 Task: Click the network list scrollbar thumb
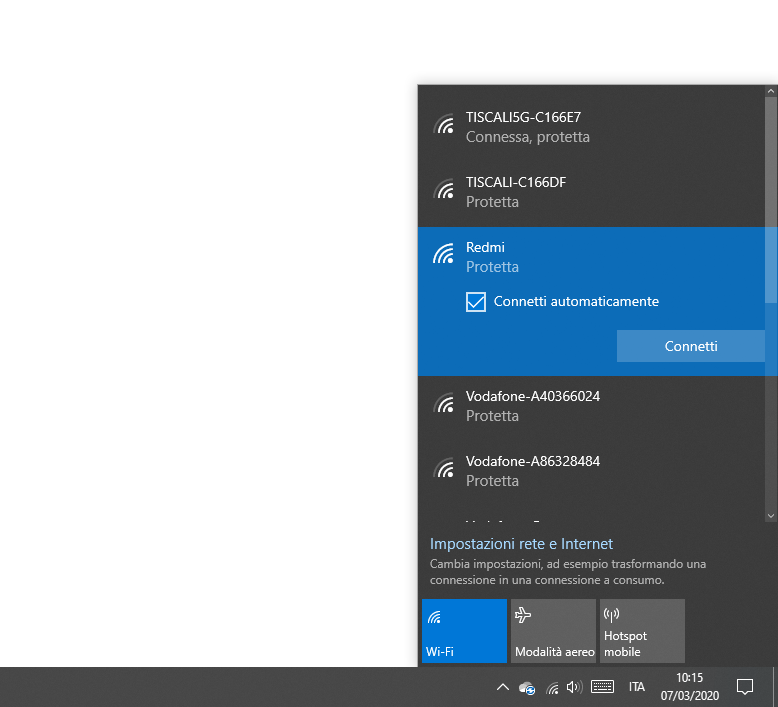[x=770, y=200]
